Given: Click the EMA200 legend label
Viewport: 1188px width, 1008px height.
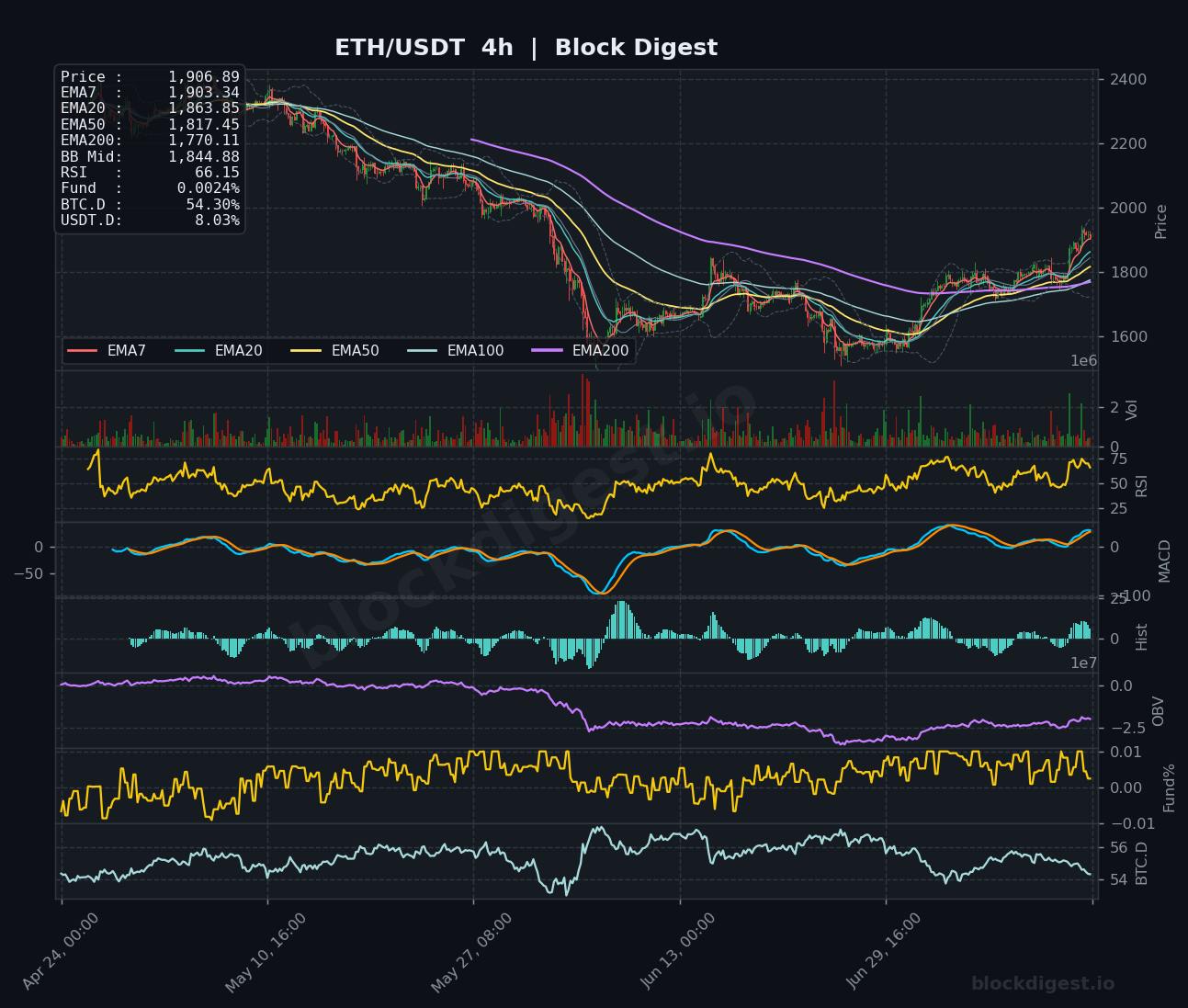Looking at the screenshot, I should point(600,351).
